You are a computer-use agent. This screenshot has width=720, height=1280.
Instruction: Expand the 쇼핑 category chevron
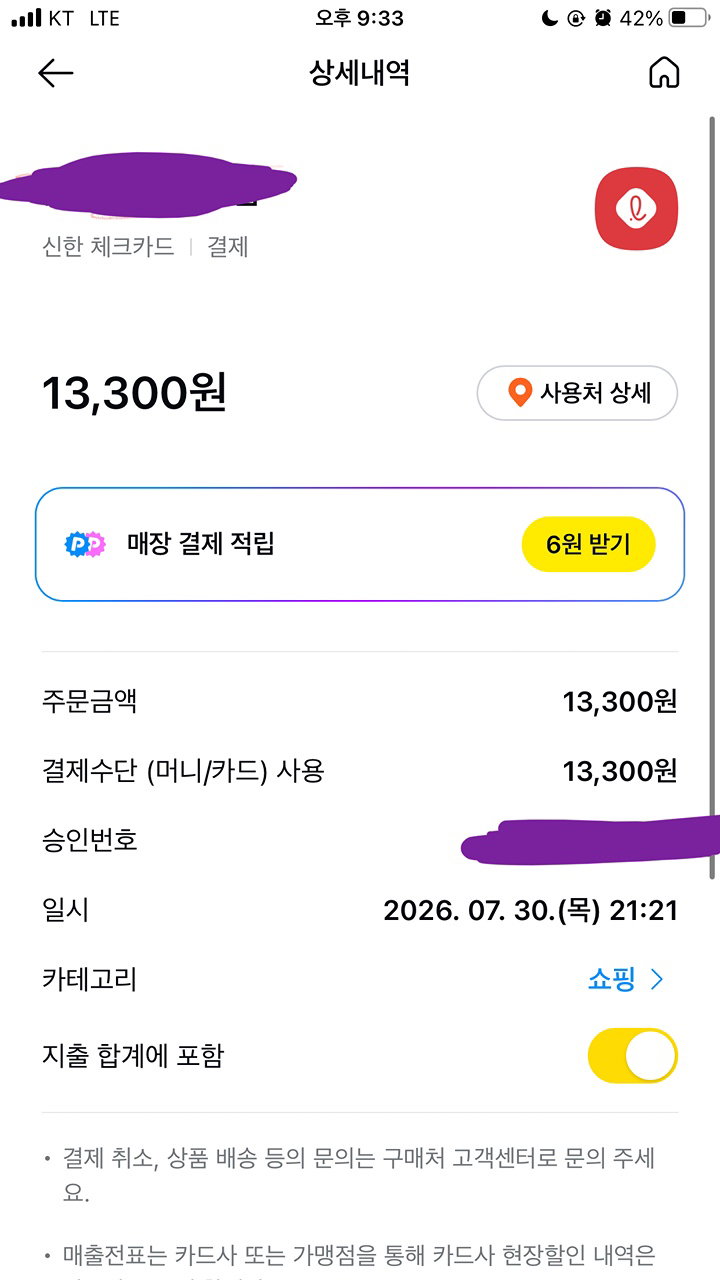pyautogui.click(x=657, y=980)
